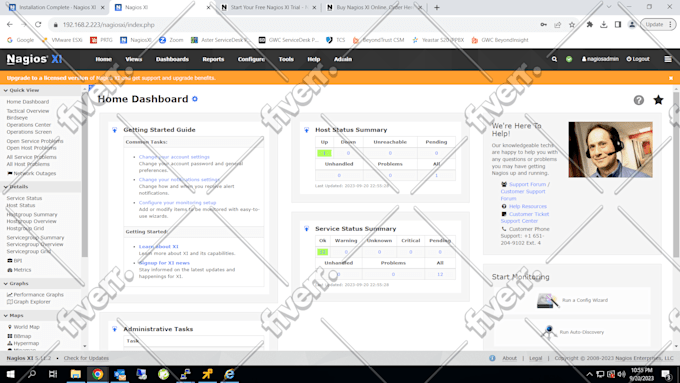This screenshot has height=383, width=680.
Task: Open Performance Graphs in sidebar
Action: point(36,295)
